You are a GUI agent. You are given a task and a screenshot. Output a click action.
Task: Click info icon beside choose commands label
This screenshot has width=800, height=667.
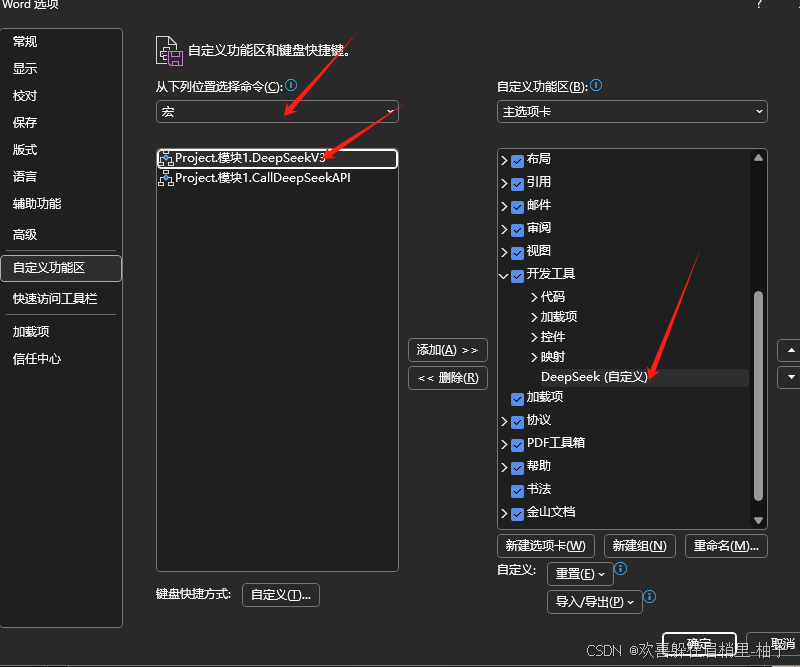[291, 85]
